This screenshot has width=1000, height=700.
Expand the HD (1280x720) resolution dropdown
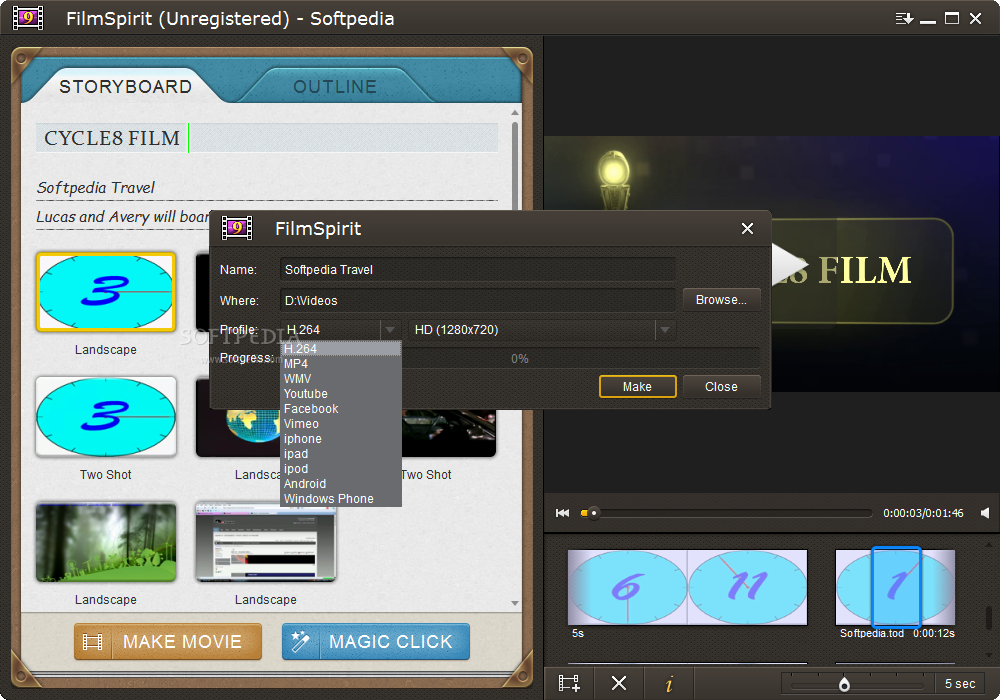click(665, 330)
